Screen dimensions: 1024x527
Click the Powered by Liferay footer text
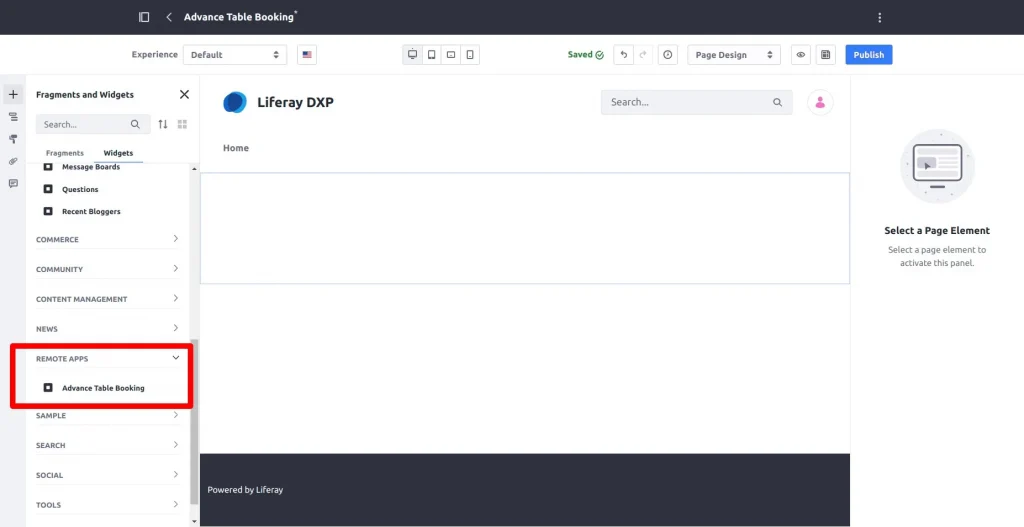[x=245, y=490]
